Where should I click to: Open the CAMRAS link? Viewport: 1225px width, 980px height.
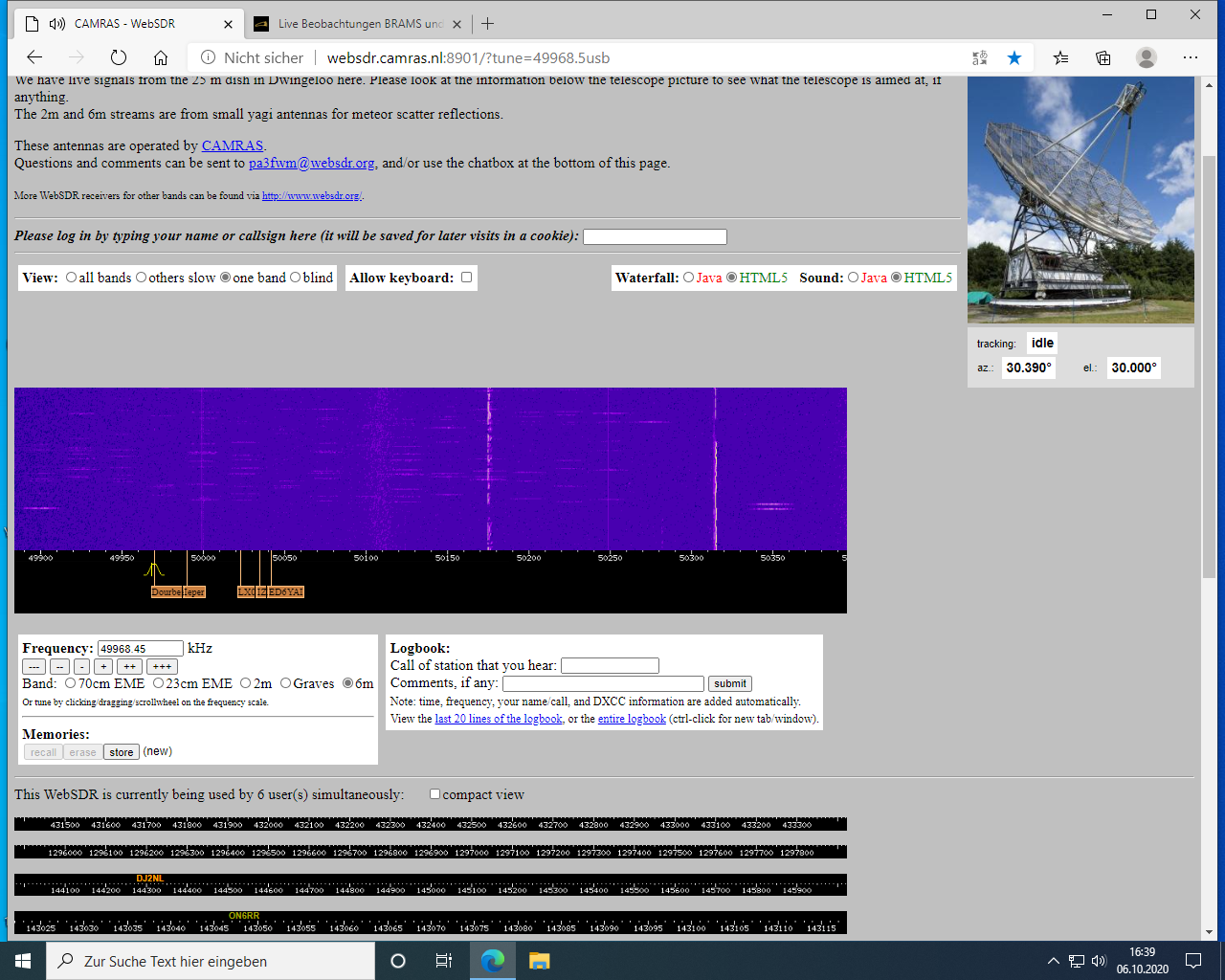click(233, 145)
